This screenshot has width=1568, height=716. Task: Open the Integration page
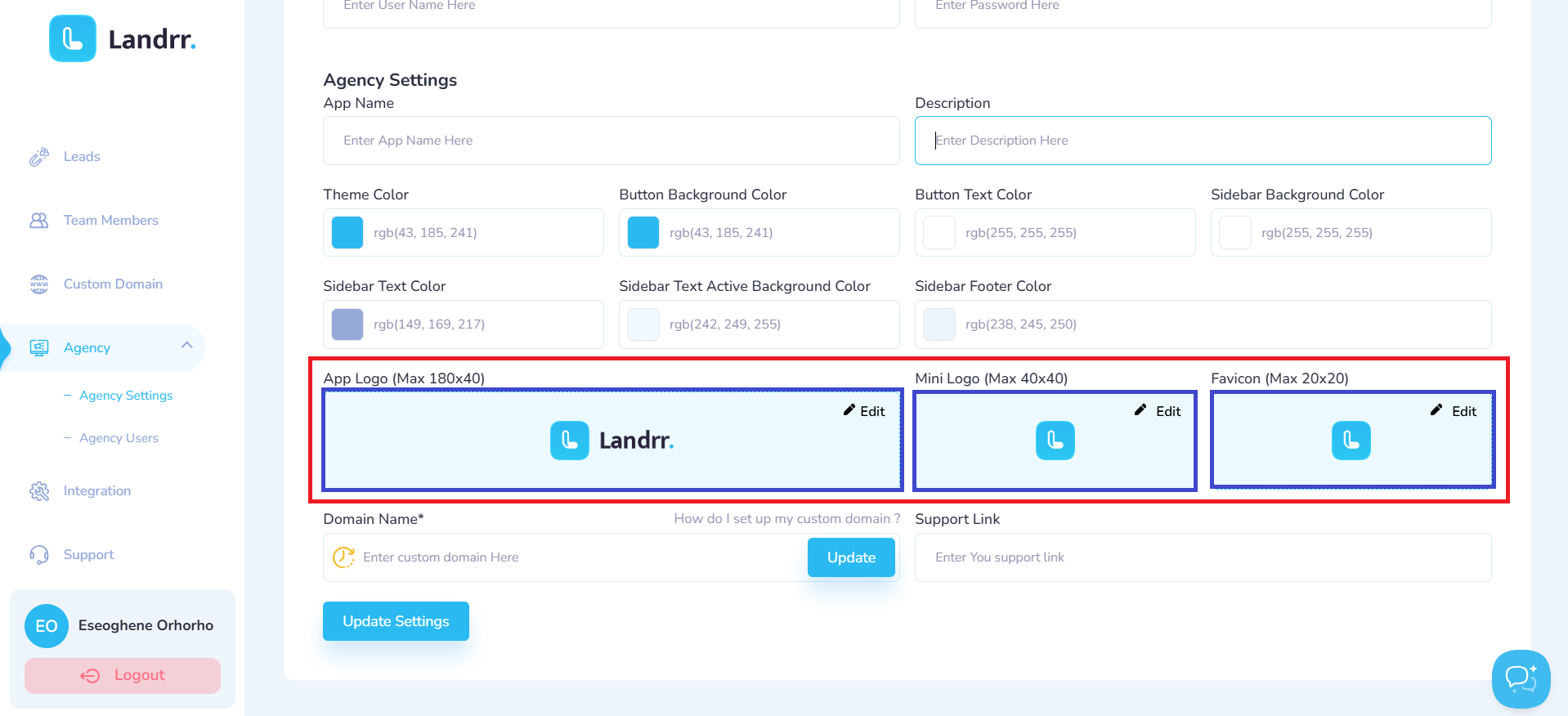pyautogui.click(x=97, y=491)
